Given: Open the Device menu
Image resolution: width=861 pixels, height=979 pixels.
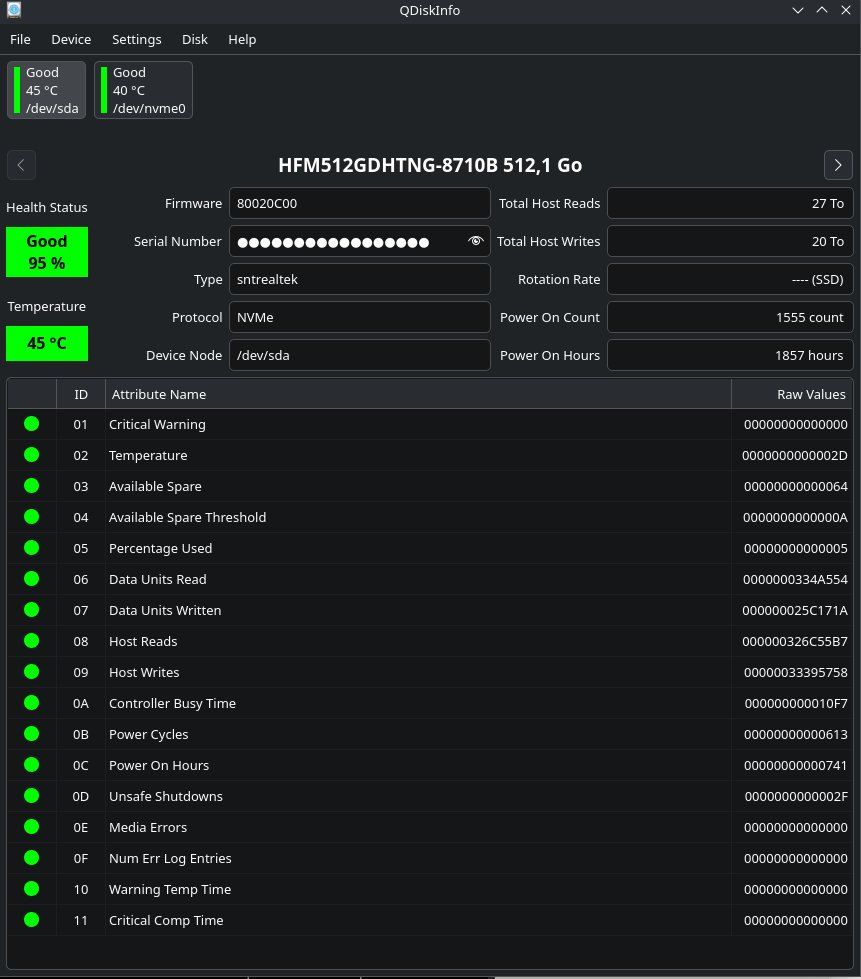Looking at the screenshot, I should coord(71,39).
